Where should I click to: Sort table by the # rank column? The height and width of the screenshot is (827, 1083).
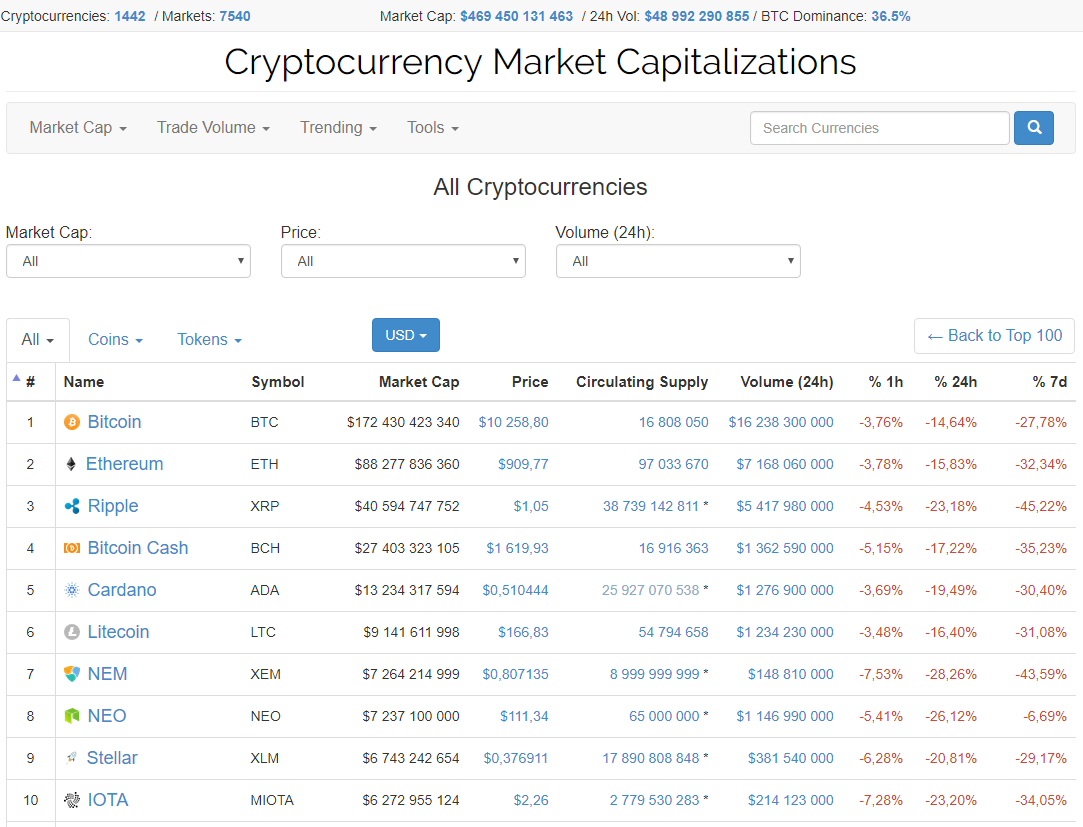[x=30, y=382]
